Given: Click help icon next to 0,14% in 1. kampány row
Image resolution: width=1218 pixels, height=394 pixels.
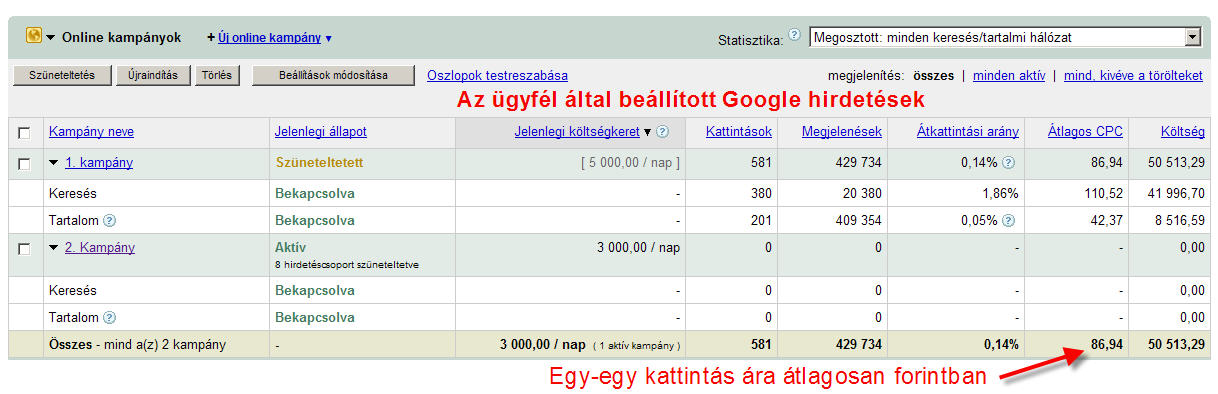Looking at the screenshot, I should pyautogui.click(x=1009, y=163).
